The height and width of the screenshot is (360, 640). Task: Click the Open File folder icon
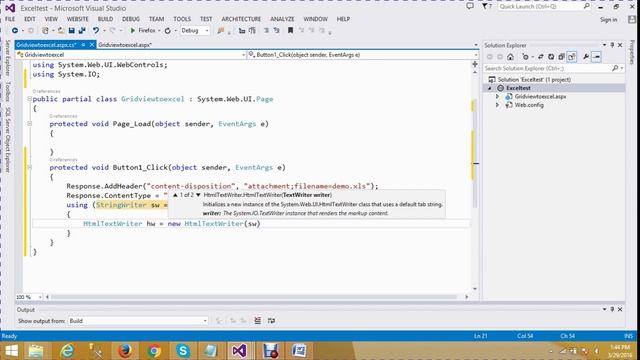click(x=61, y=31)
